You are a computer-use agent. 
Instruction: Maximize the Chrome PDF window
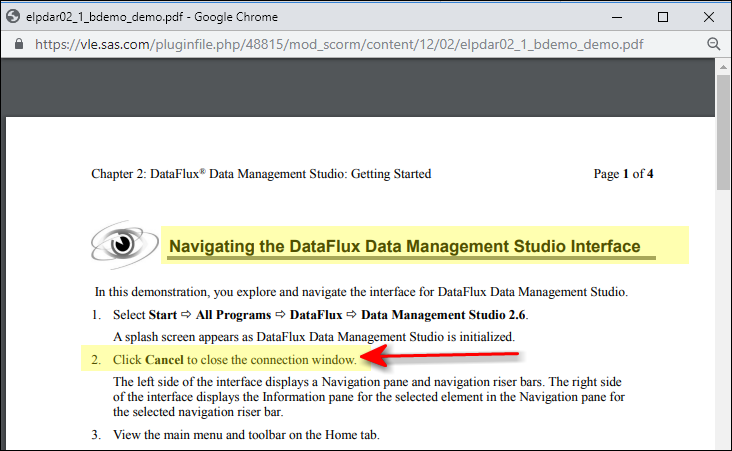click(663, 17)
